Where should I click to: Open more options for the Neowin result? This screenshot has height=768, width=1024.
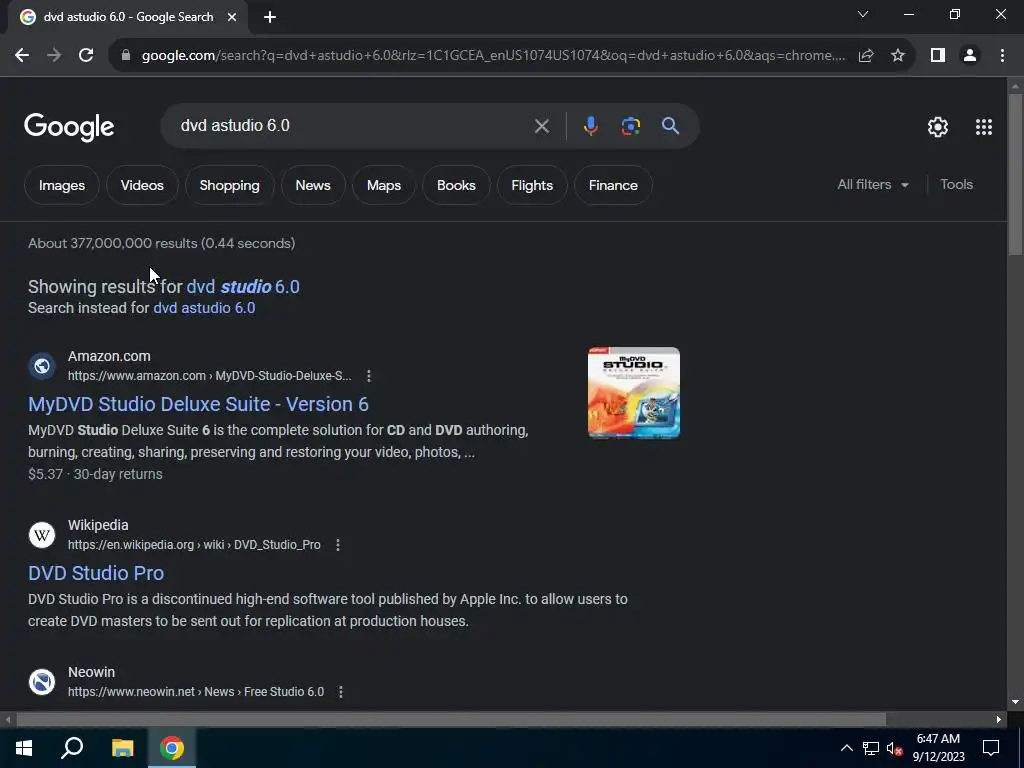coord(341,692)
